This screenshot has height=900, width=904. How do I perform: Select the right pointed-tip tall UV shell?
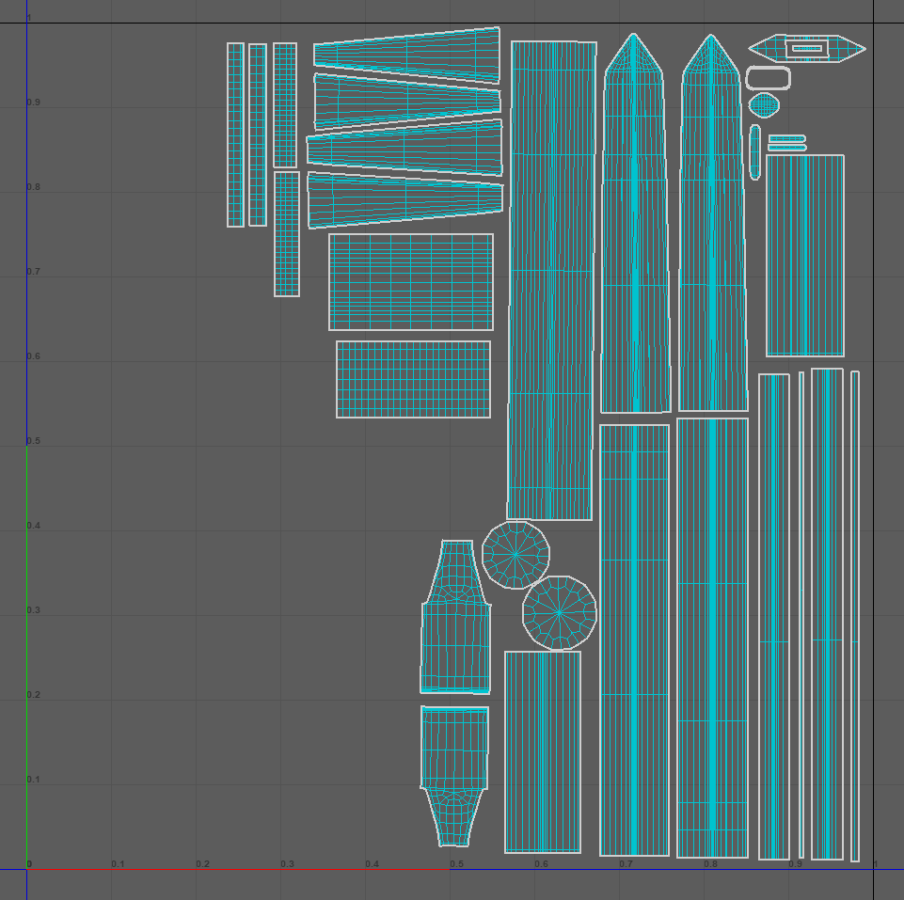713,223
